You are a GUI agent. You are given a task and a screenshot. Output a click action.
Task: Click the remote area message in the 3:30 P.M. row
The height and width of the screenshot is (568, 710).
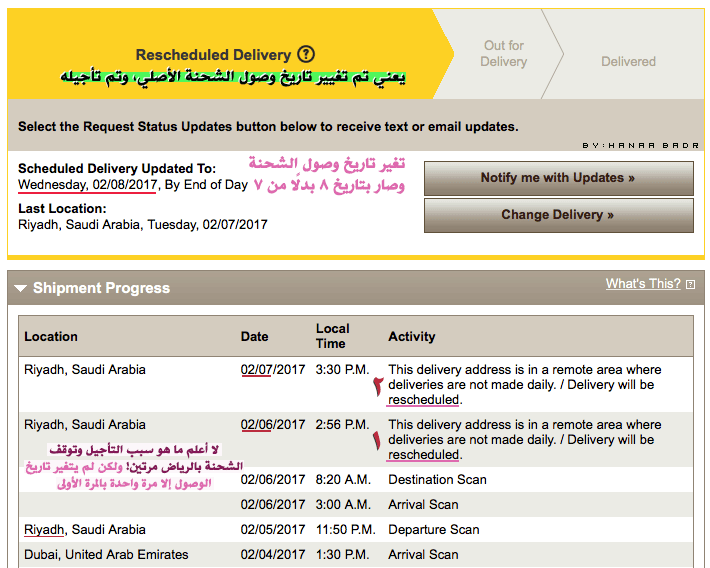524,385
